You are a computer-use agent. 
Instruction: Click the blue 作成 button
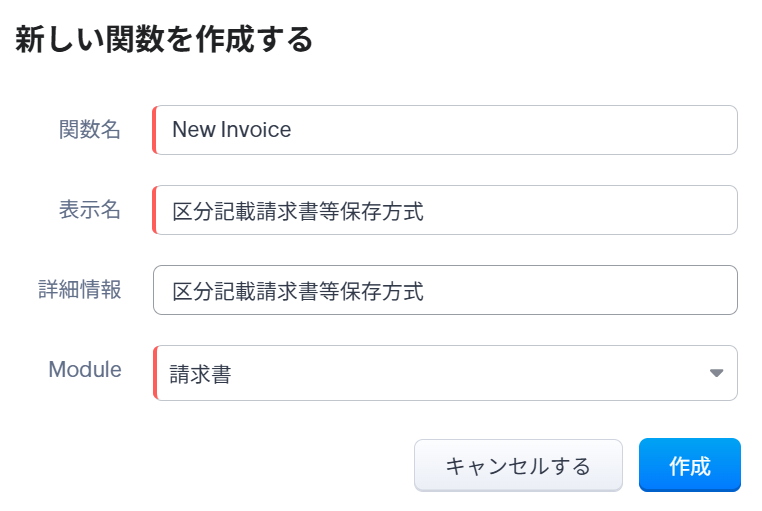(689, 465)
